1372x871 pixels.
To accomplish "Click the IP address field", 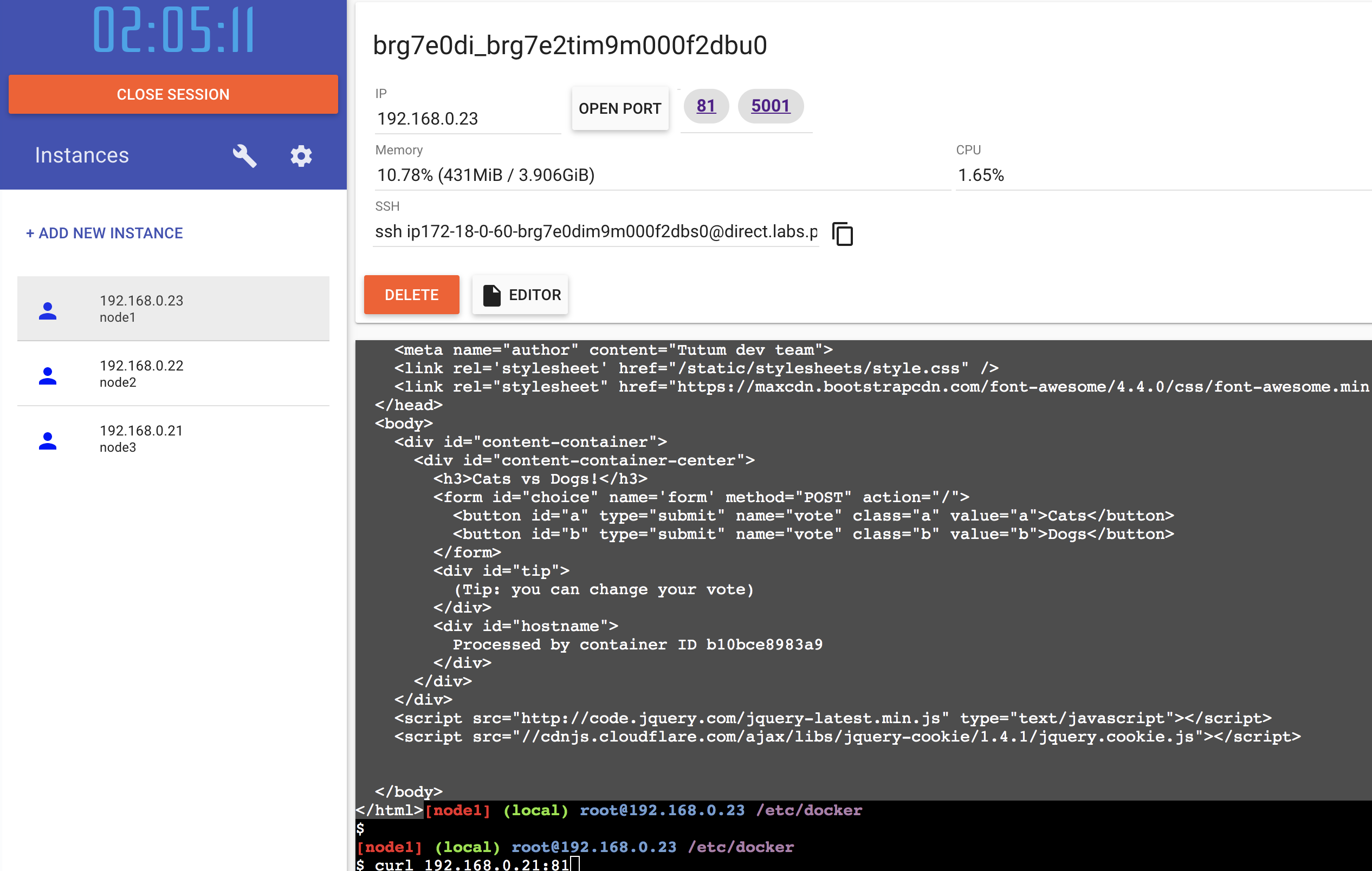I will [x=467, y=119].
